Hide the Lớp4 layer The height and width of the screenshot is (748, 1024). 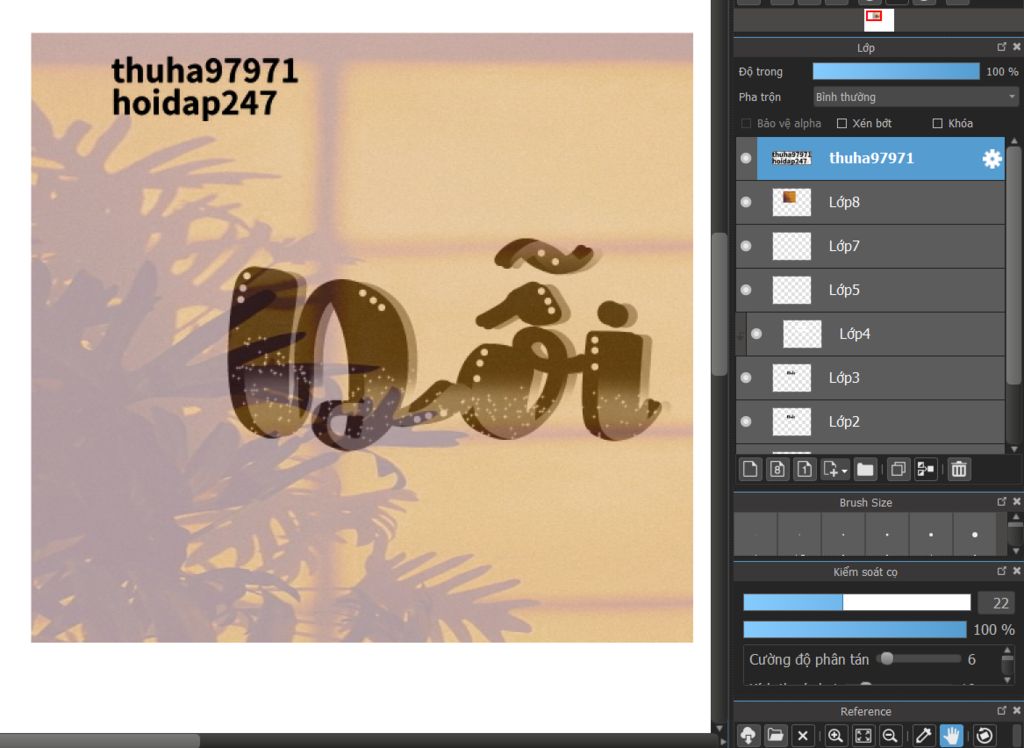[756, 334]
